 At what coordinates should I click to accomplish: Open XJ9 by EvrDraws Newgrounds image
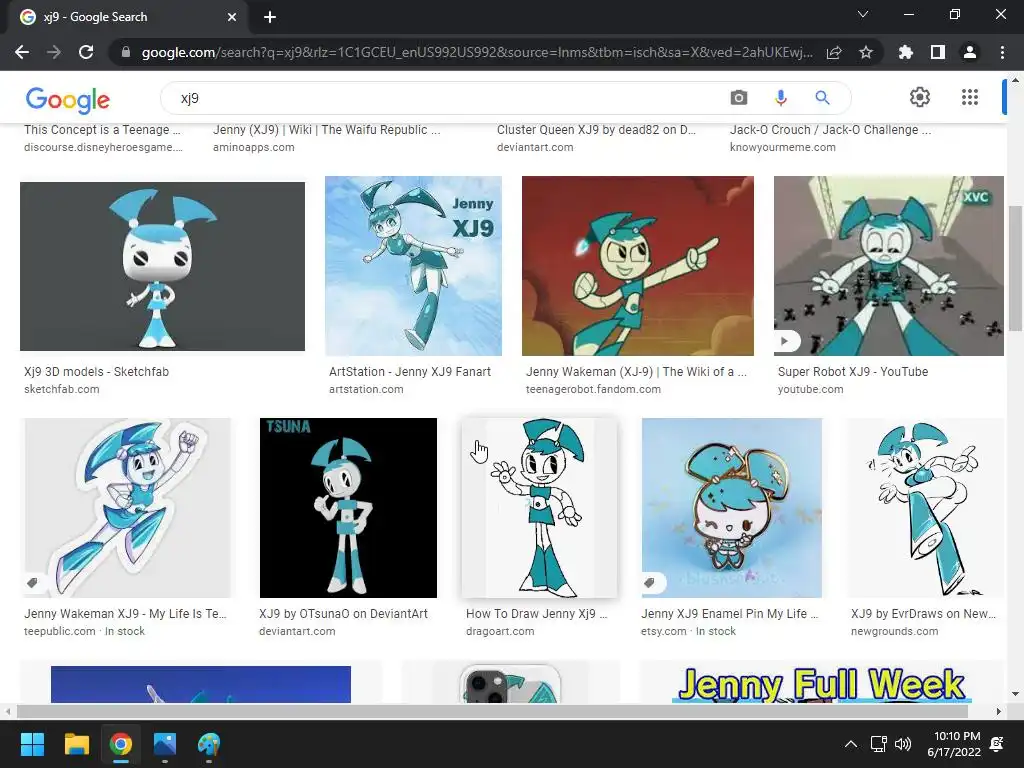(925, 507)
